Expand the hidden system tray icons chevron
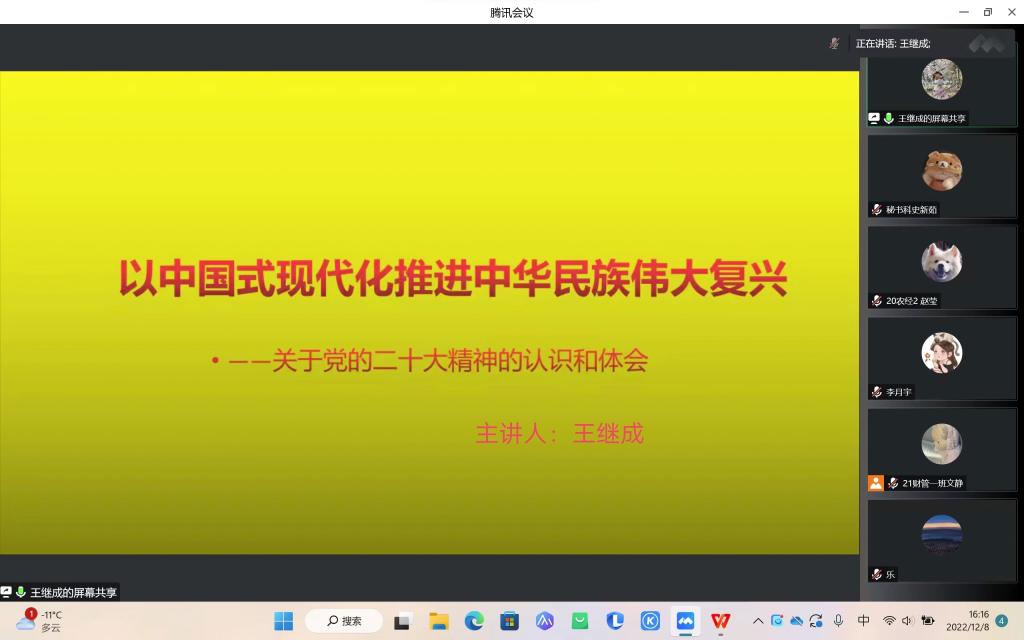Viewport: 1024px width, 640px height. 758,621
